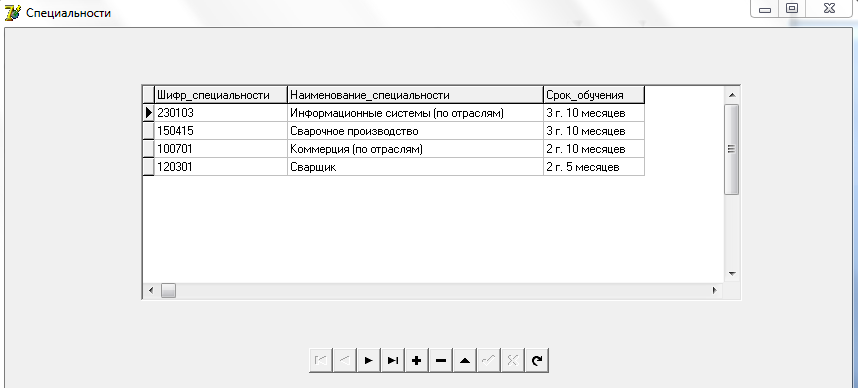Click the 2 г. 5 месяцев cell
Image resolution: width=858 pixels, height=388 pixels.
tap(594, 167)
